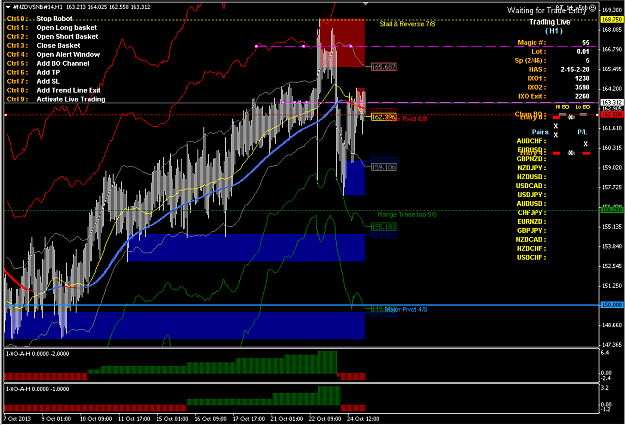Open the chart symbol dropdown triangle

pyautogui.click(x=8, y=7)
